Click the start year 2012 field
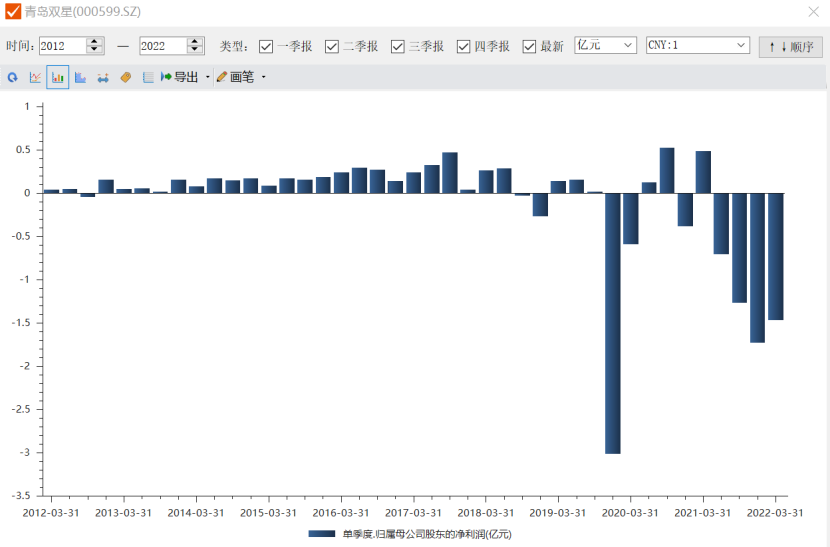This screenshot has width=830, height=547. point(62,46)
